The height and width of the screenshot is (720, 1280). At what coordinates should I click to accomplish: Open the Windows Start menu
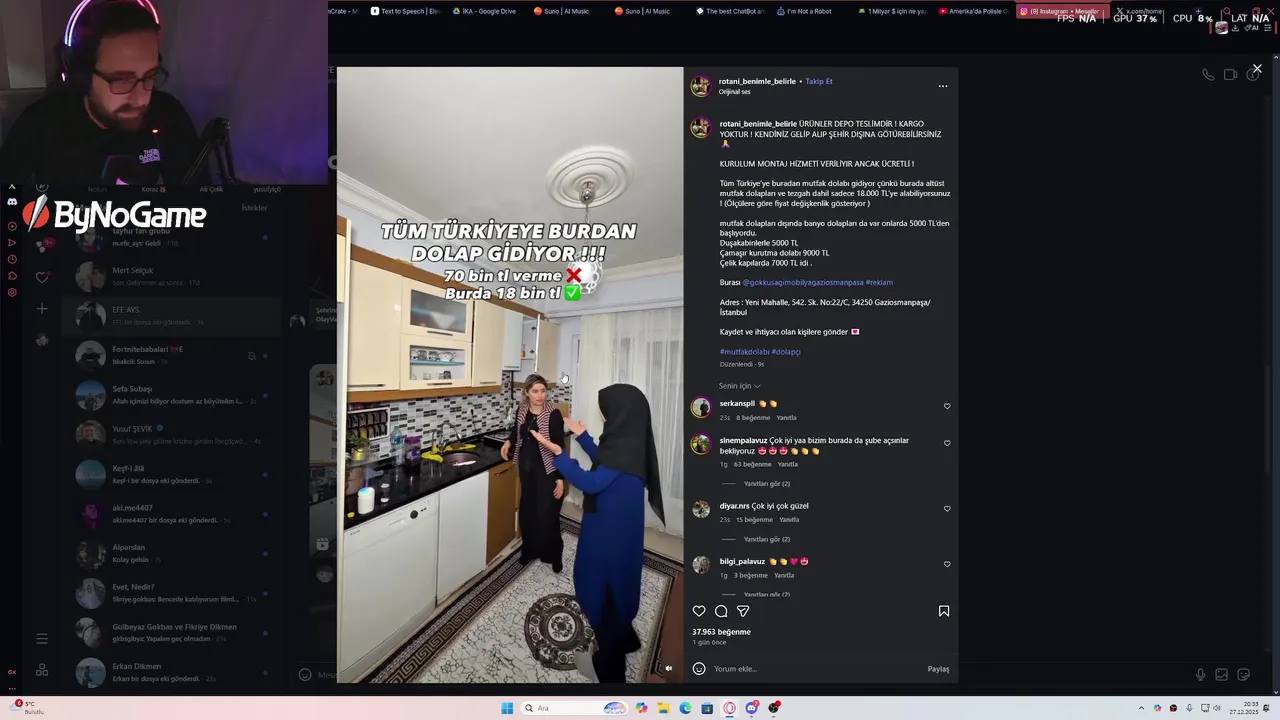pos(507,708)
